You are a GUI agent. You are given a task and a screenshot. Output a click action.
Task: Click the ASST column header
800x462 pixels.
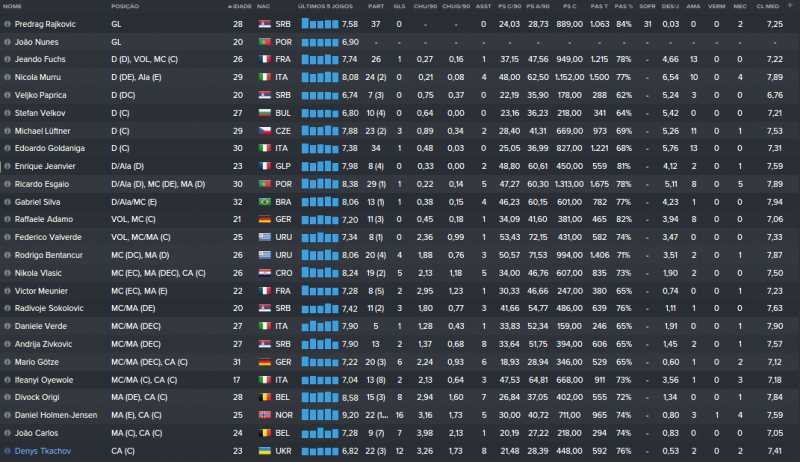tap(482, 6)
